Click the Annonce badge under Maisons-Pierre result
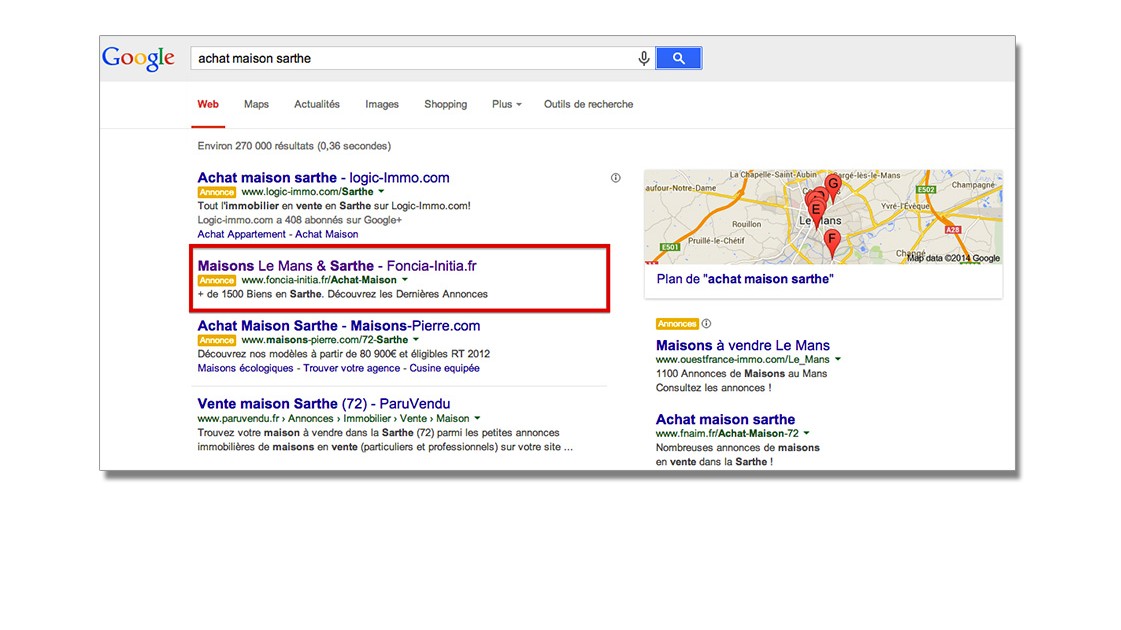This screenshot has height=630, width=1121. click(217, 340)
